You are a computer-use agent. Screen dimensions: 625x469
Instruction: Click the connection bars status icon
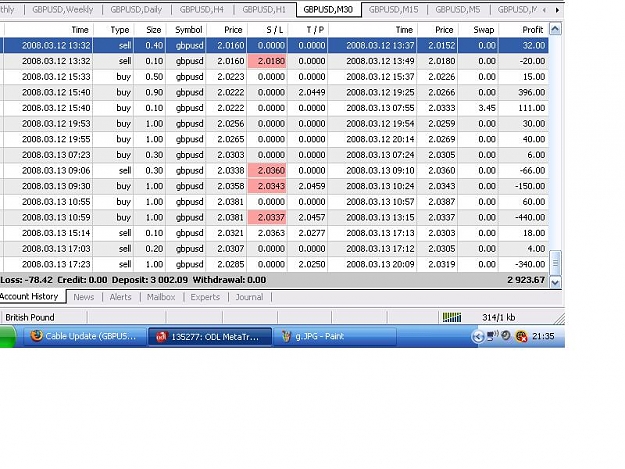(452, 317)
